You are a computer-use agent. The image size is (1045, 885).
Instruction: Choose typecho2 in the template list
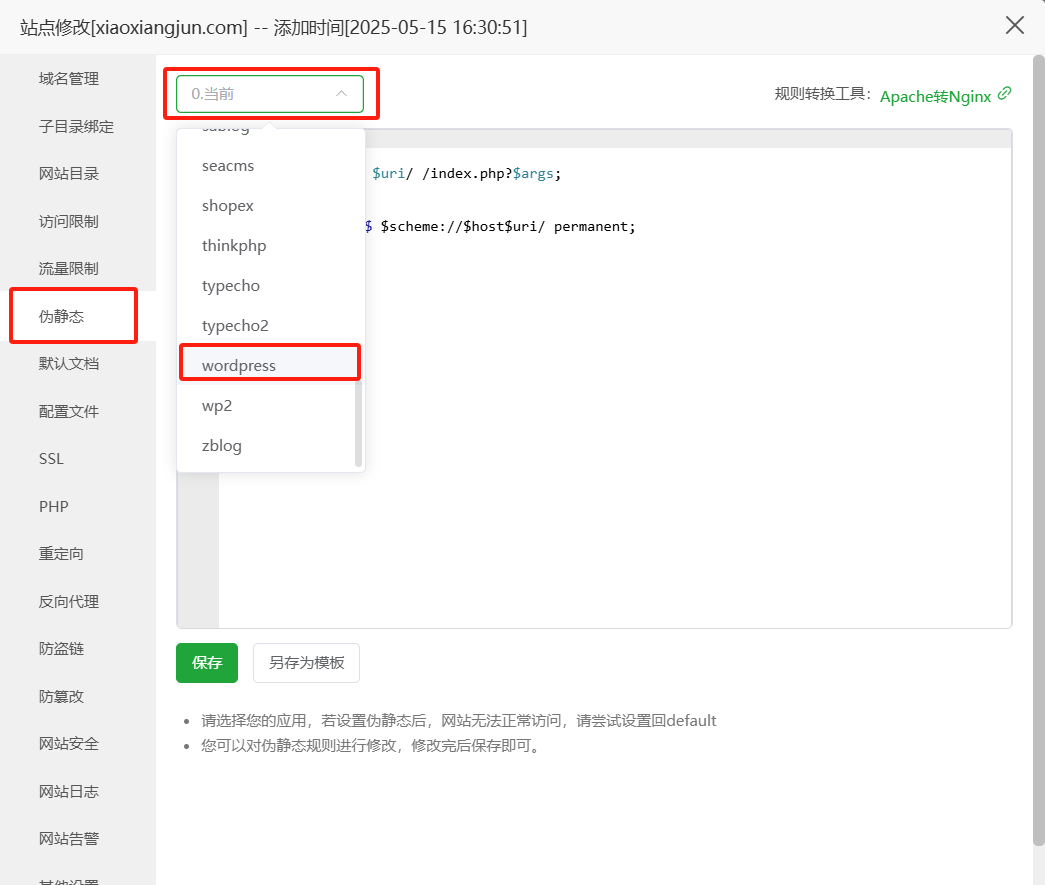tap(235, 326)
